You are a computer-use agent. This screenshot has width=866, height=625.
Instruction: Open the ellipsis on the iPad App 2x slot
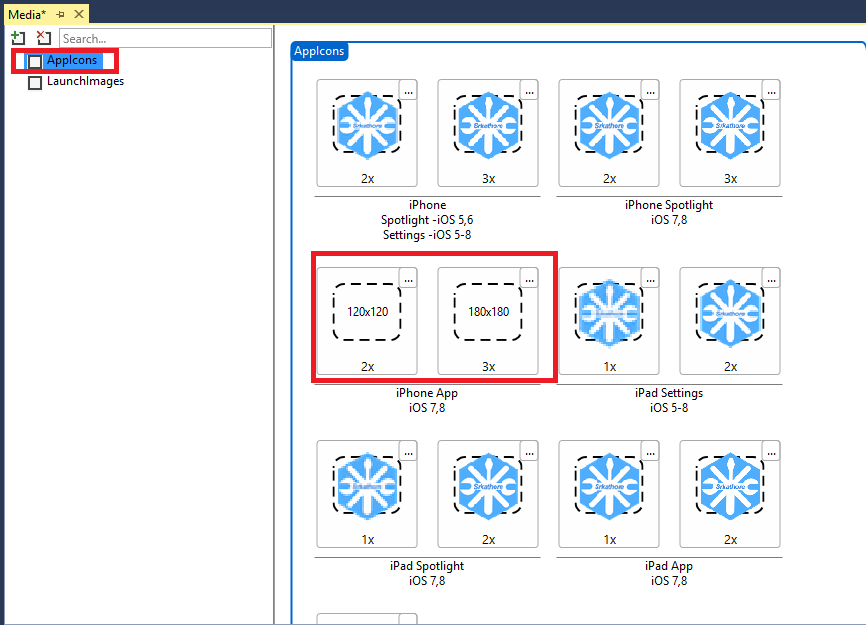771,452
